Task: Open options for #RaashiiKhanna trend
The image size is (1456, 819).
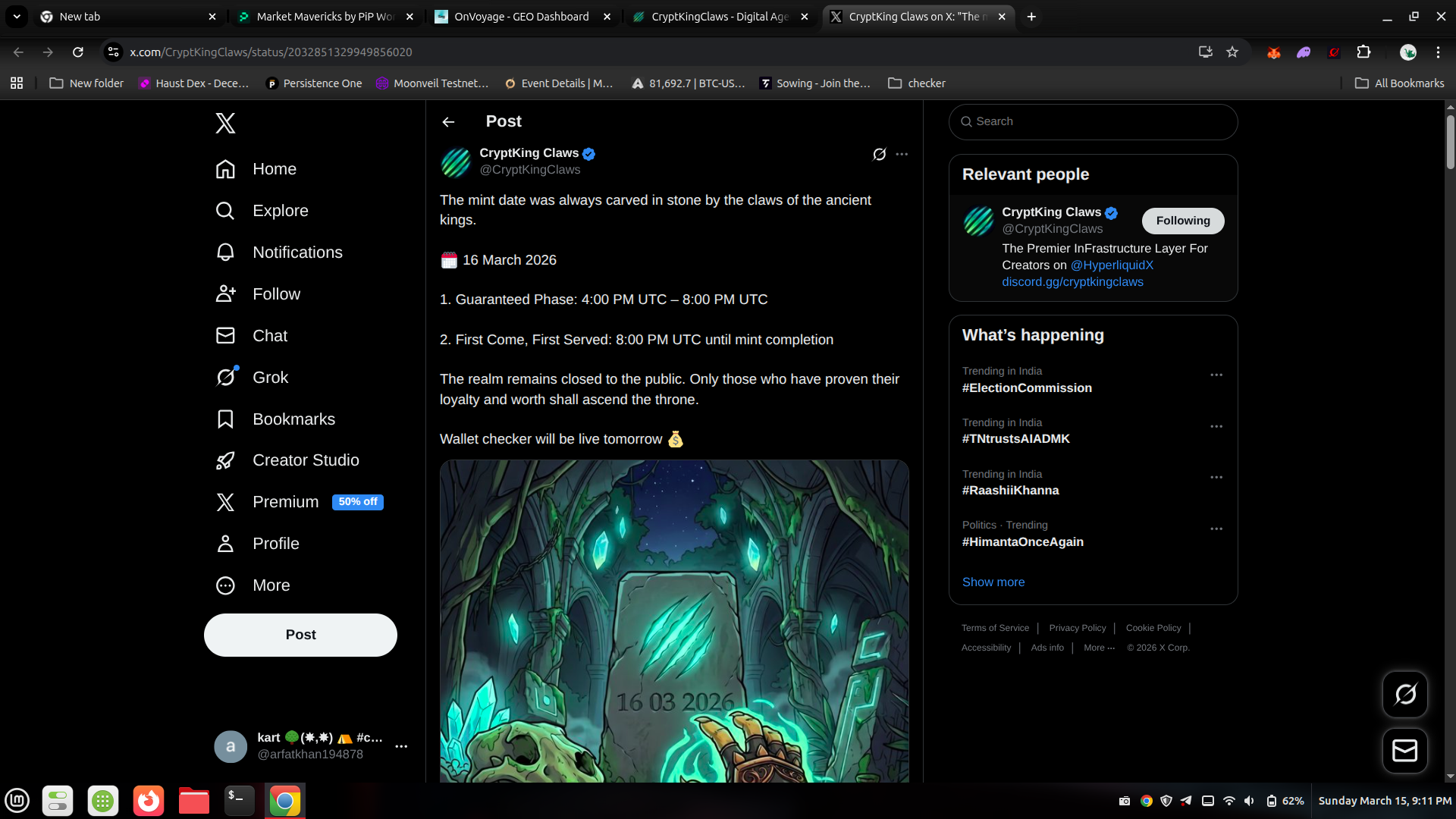Action: click(x=1216, y=477)
